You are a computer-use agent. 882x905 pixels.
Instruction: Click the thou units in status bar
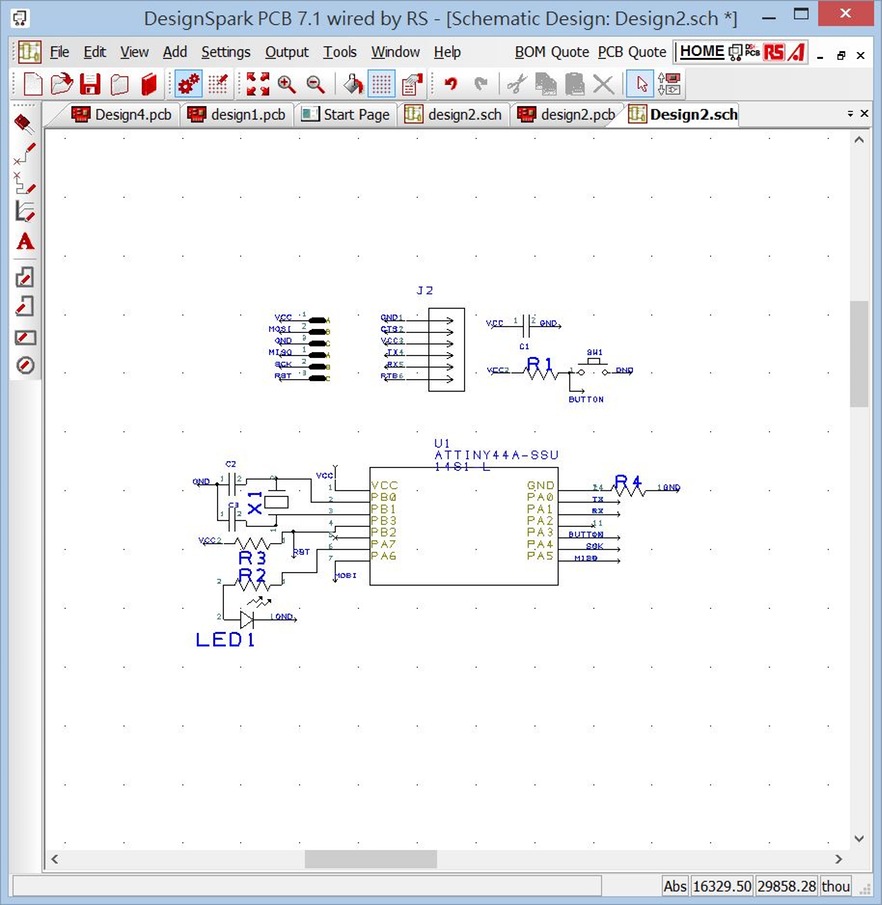tap(835, 886)
